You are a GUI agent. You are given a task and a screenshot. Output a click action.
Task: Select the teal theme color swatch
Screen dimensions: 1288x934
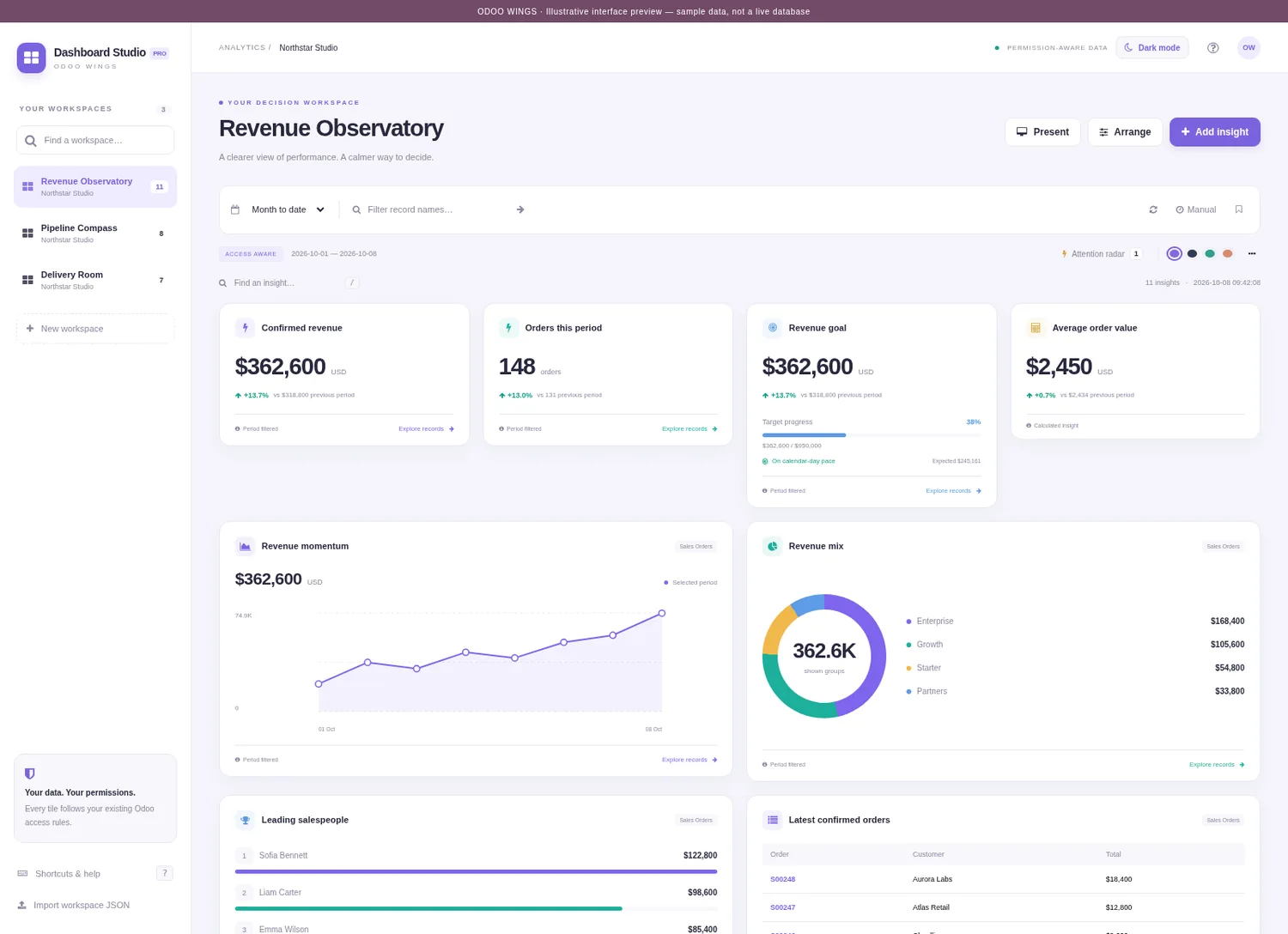coord(1210,253)
